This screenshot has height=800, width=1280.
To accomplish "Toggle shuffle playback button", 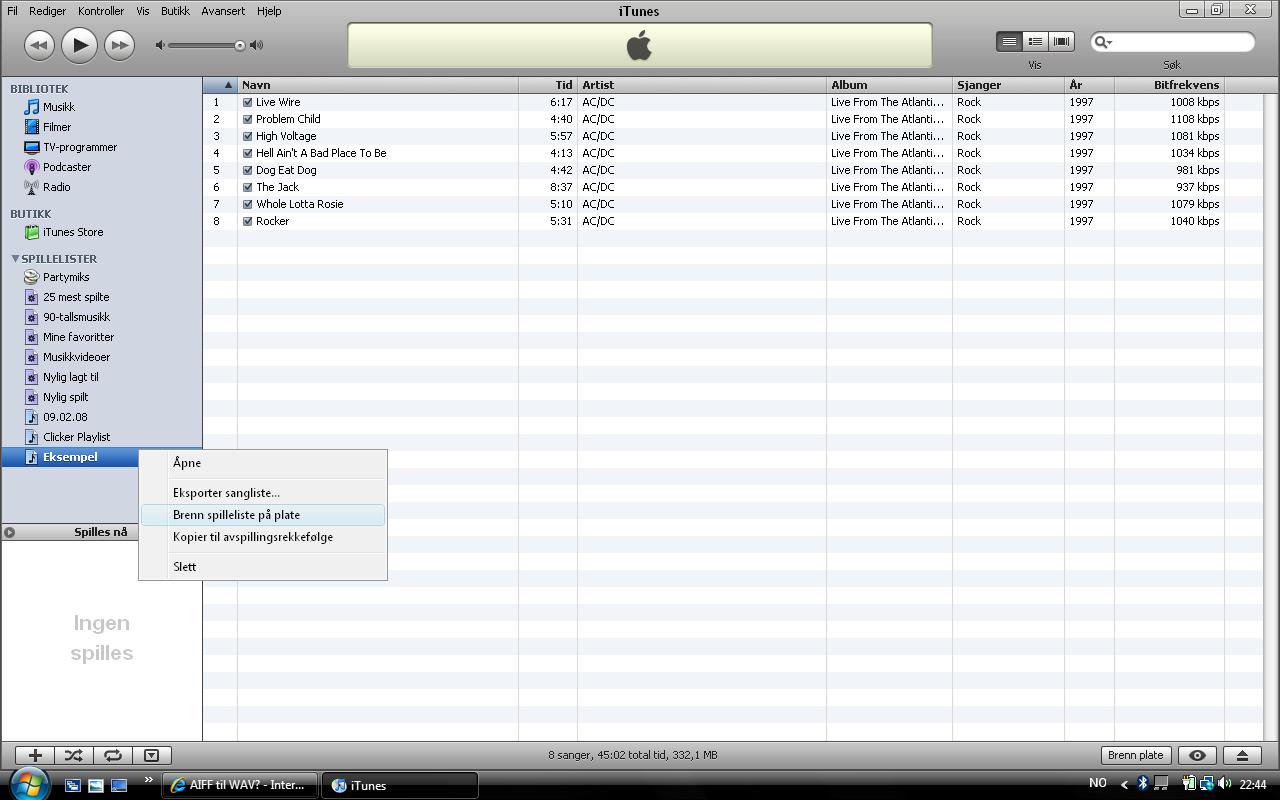I will tap(74, 755).
